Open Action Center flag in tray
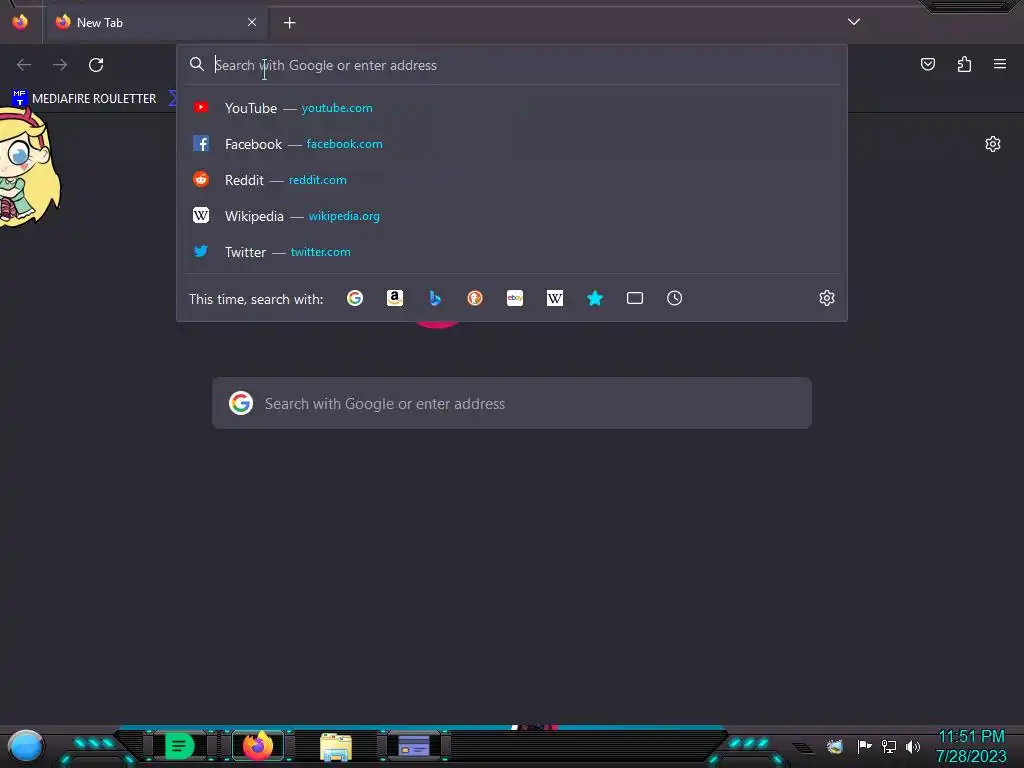This screenshot has width=1024, height=768. point(865,746)
